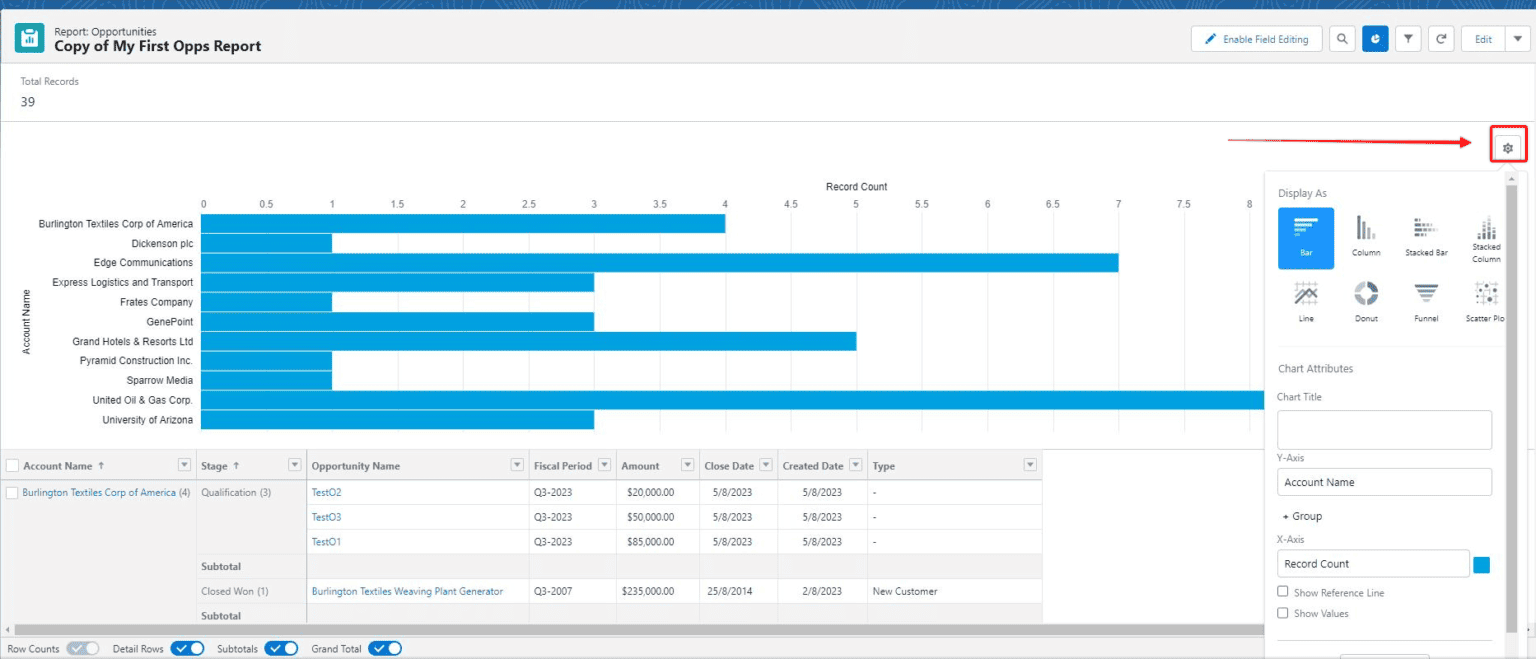
Task: Open the chart gear settings icon
Action: [x=1508, y=145]
